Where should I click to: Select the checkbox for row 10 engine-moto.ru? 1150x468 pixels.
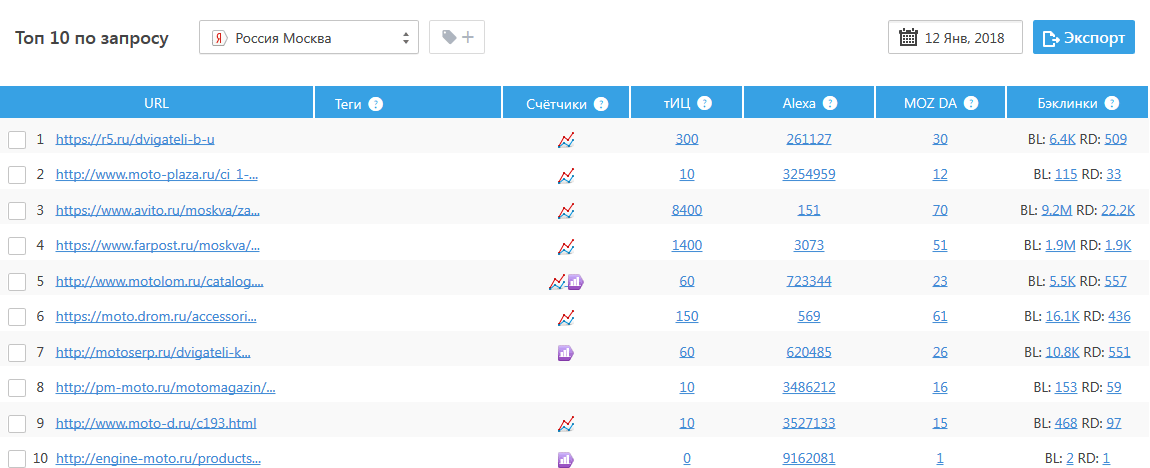(17, 459)
